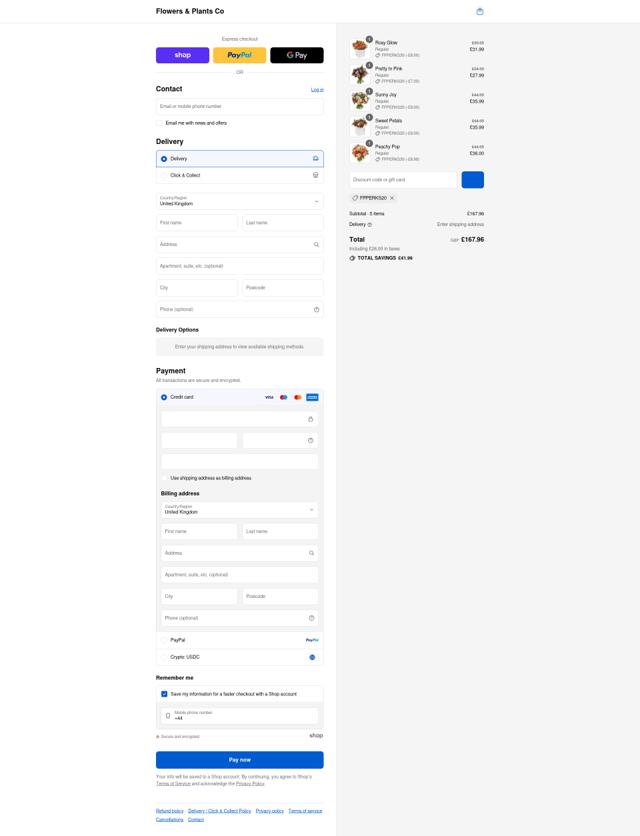The height and width of the screenshot is (836, 640).
Task: Click the help icon in delivery Phone field
Action: [x=316, y=310]
